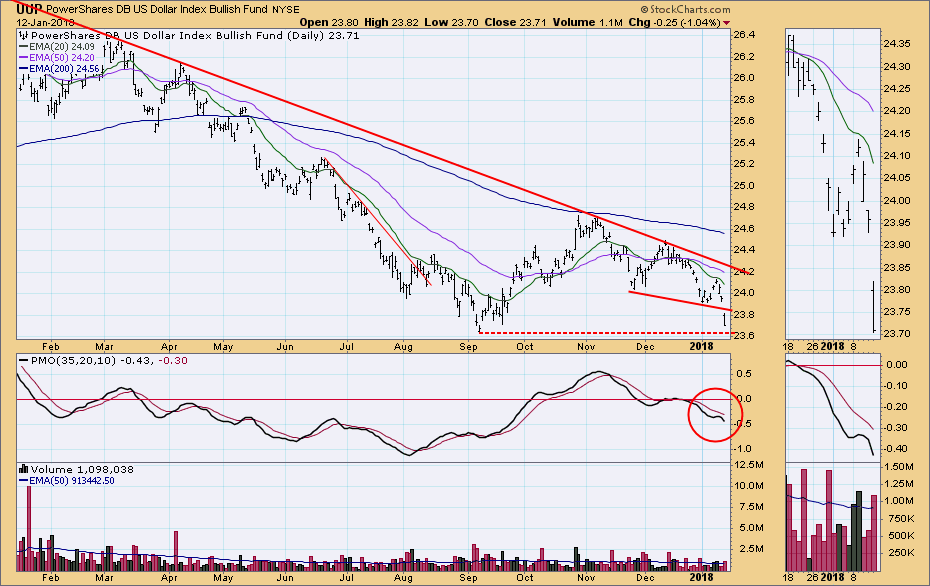The height and width of the screenshot is (586, 930).
Task: Click the EMA(20) 24.09 legend entry
Action: 56,47
